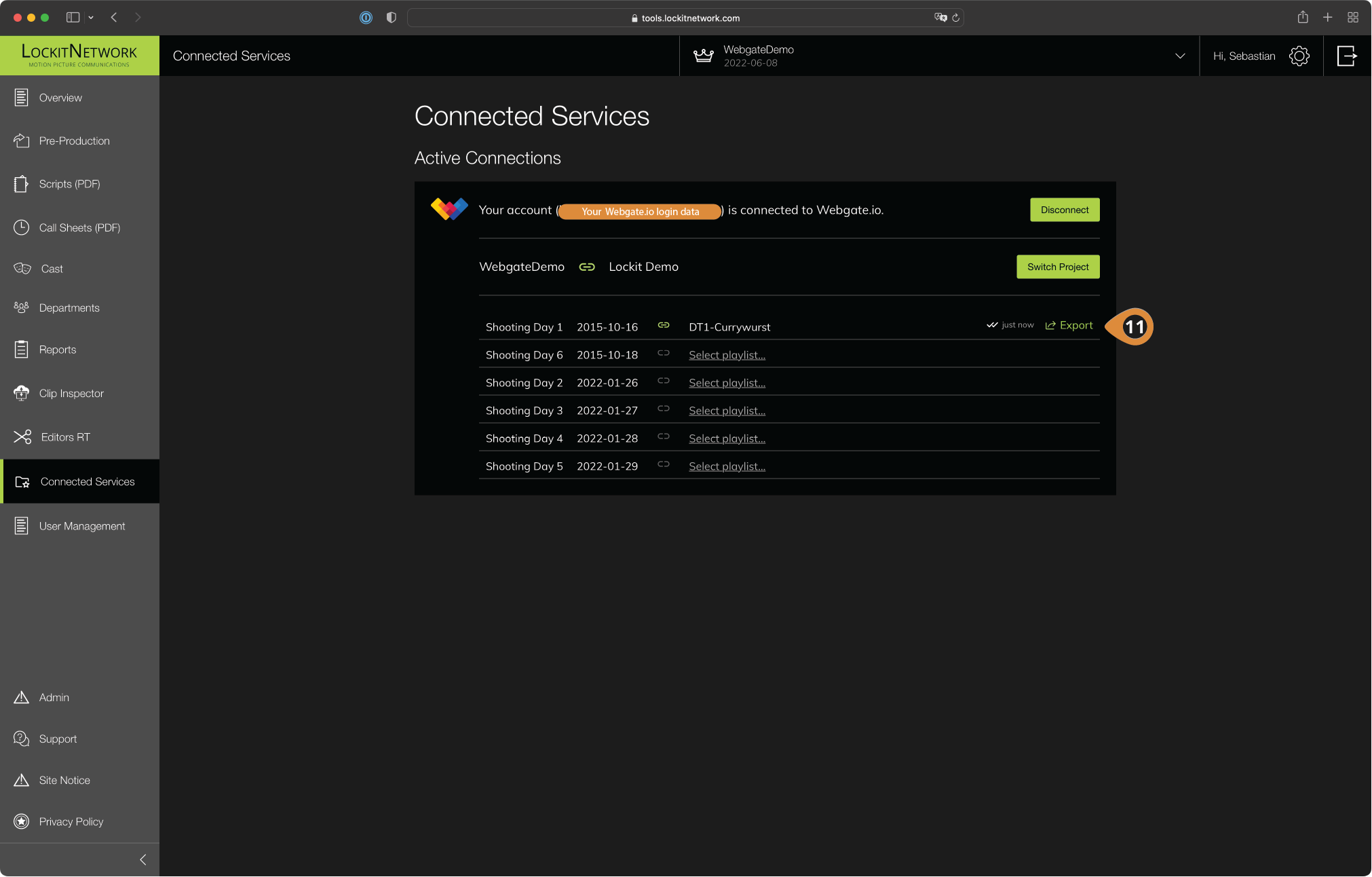
Task: Click the Safari translate icon
Action: 940,18
